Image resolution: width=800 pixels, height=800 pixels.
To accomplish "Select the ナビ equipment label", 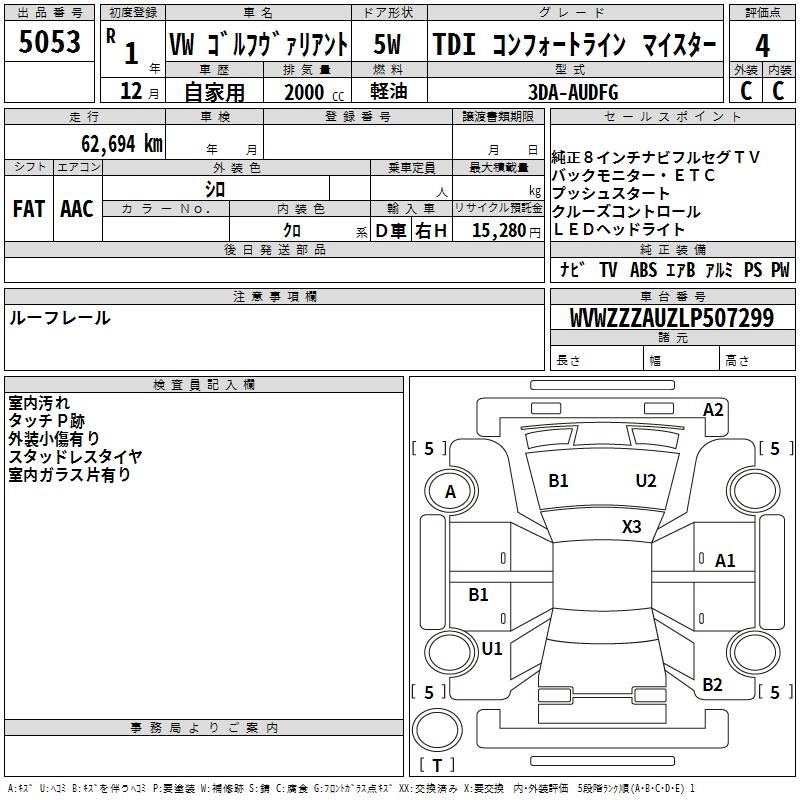I will tap(573, 270).
